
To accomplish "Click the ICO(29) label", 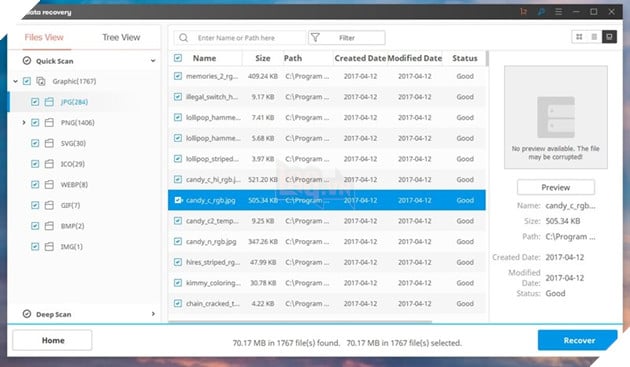I will (73, 164).
